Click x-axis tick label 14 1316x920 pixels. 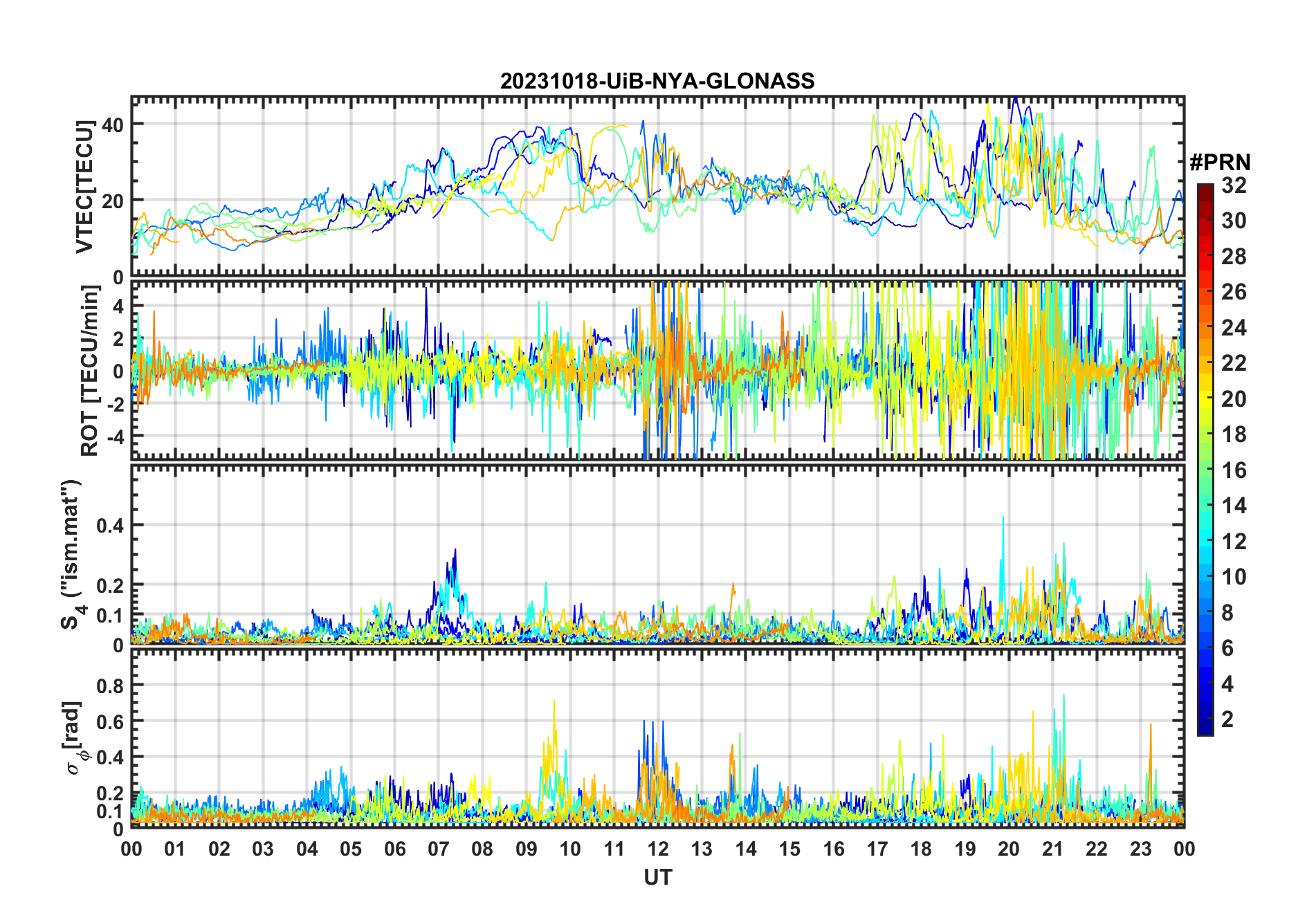(x=746, y=849)
